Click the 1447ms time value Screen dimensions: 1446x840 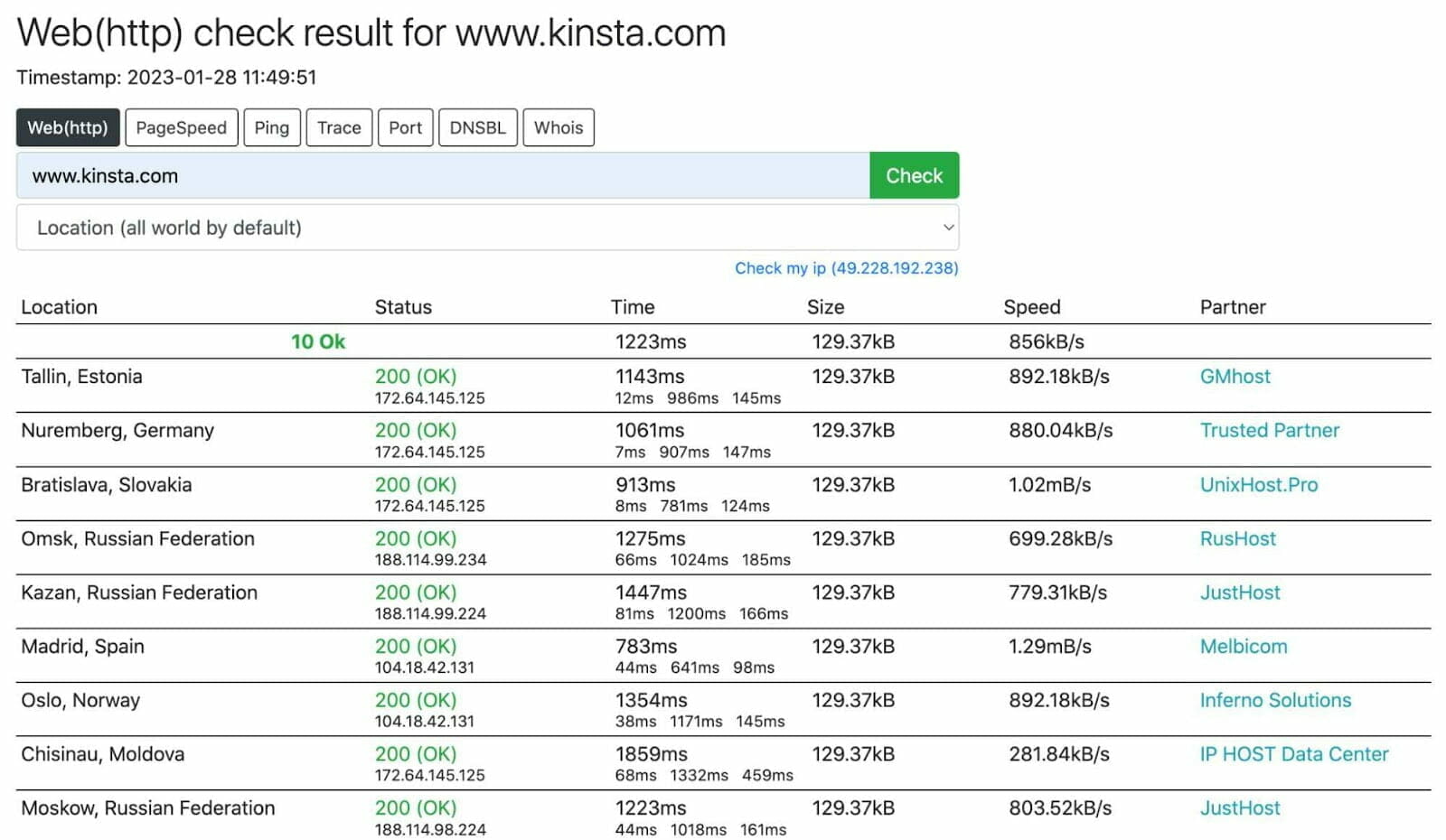point(651,593)
